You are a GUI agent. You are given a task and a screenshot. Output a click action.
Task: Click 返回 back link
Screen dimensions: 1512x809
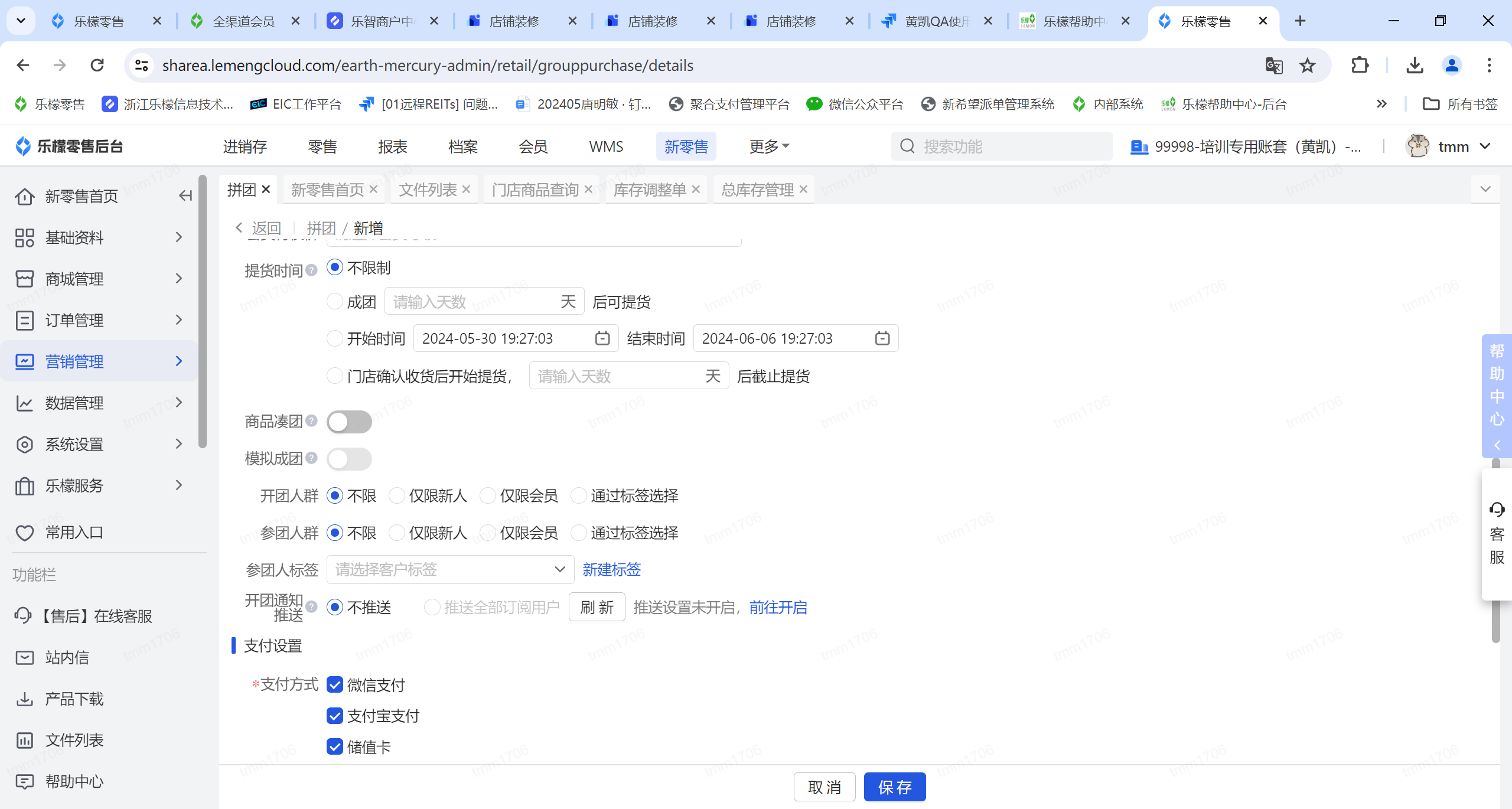pos(259,228)
